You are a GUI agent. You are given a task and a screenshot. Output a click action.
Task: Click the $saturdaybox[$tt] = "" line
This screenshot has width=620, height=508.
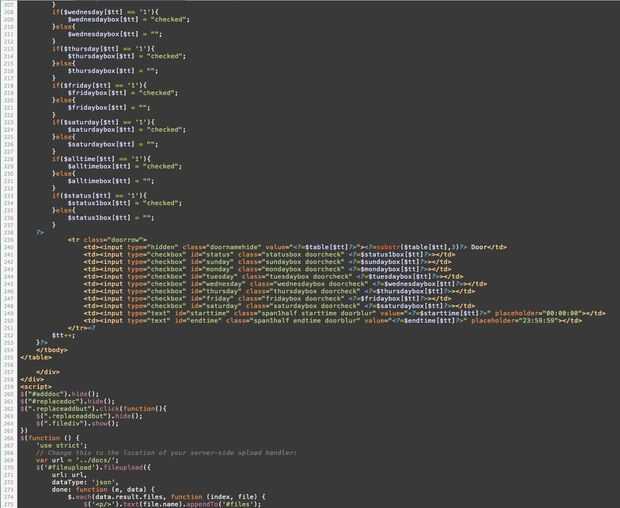(x=113, y=145)
